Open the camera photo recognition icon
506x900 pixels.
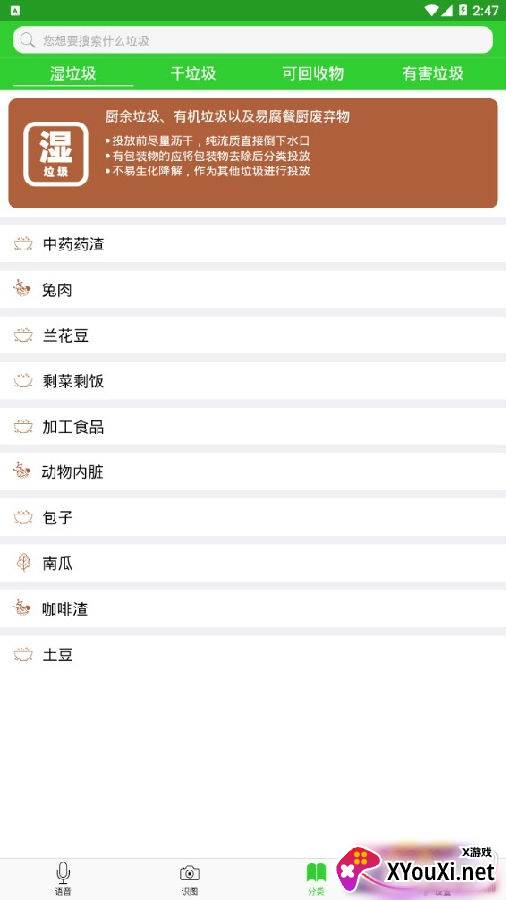pos(190,873)
